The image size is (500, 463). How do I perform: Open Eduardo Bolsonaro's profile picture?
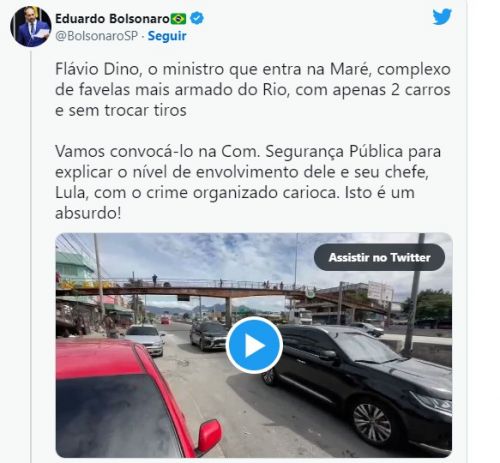[31, 26]
